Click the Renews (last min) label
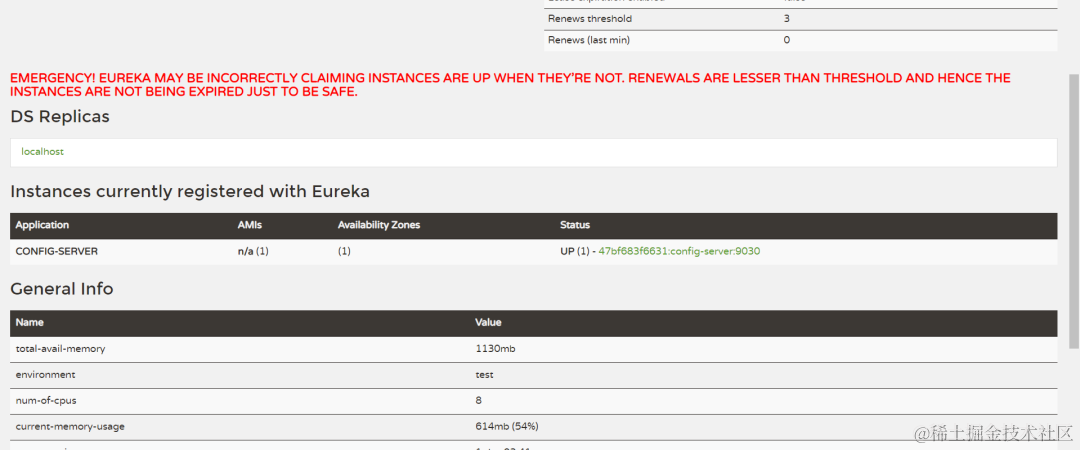The height and width of the screenshot is (450, 1080). 589,40
